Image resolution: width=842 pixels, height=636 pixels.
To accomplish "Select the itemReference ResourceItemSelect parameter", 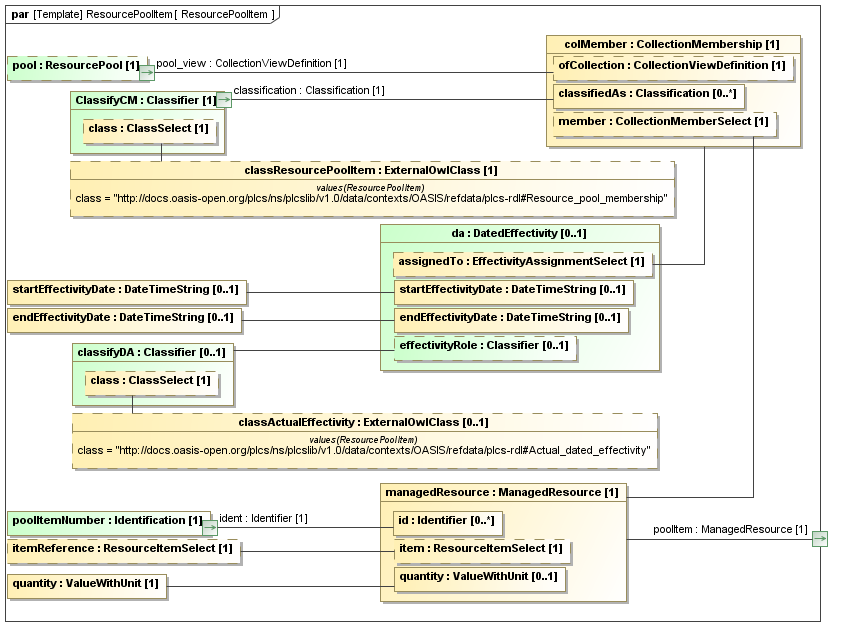I will (123, 548).
